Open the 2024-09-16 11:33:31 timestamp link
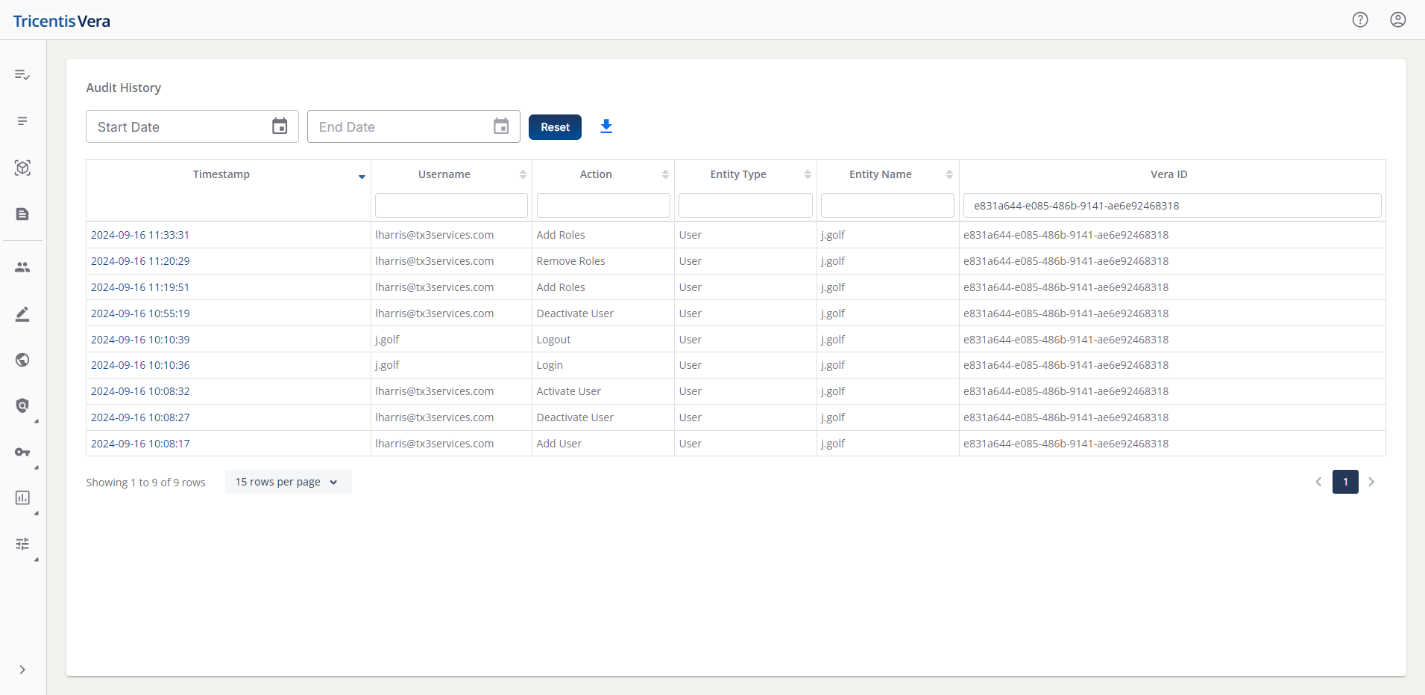Screen dimensions: 1425x695 (140, 235)
